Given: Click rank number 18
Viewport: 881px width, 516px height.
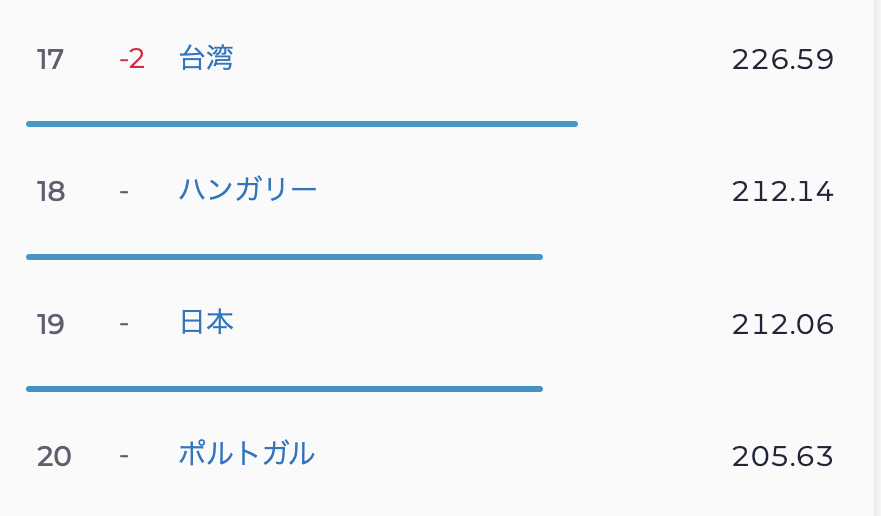Looking at the screenshot, I should (51, 191).
